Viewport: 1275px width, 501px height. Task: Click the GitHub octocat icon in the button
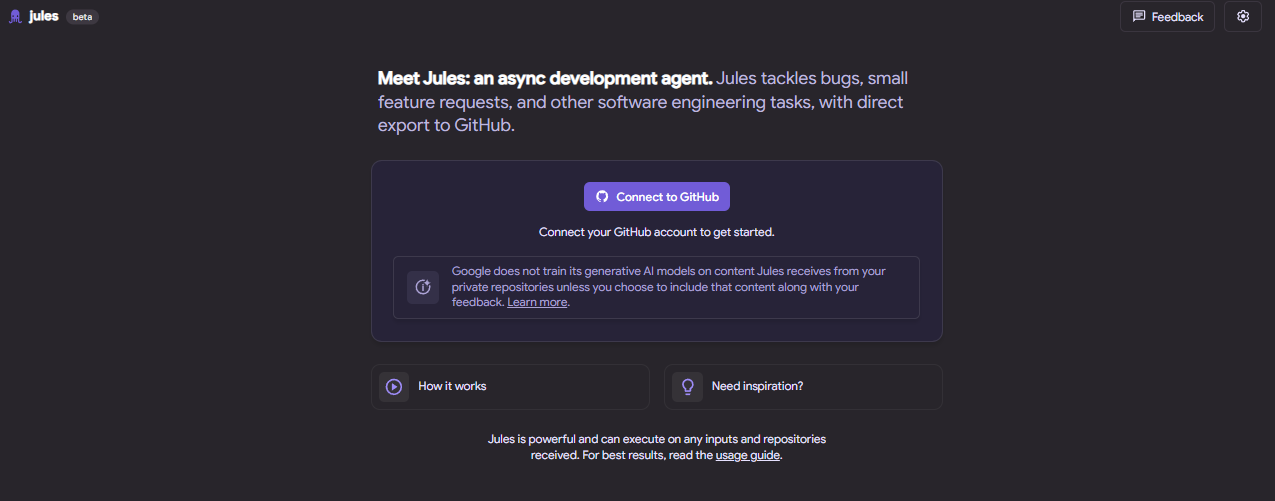coord(602,197)
